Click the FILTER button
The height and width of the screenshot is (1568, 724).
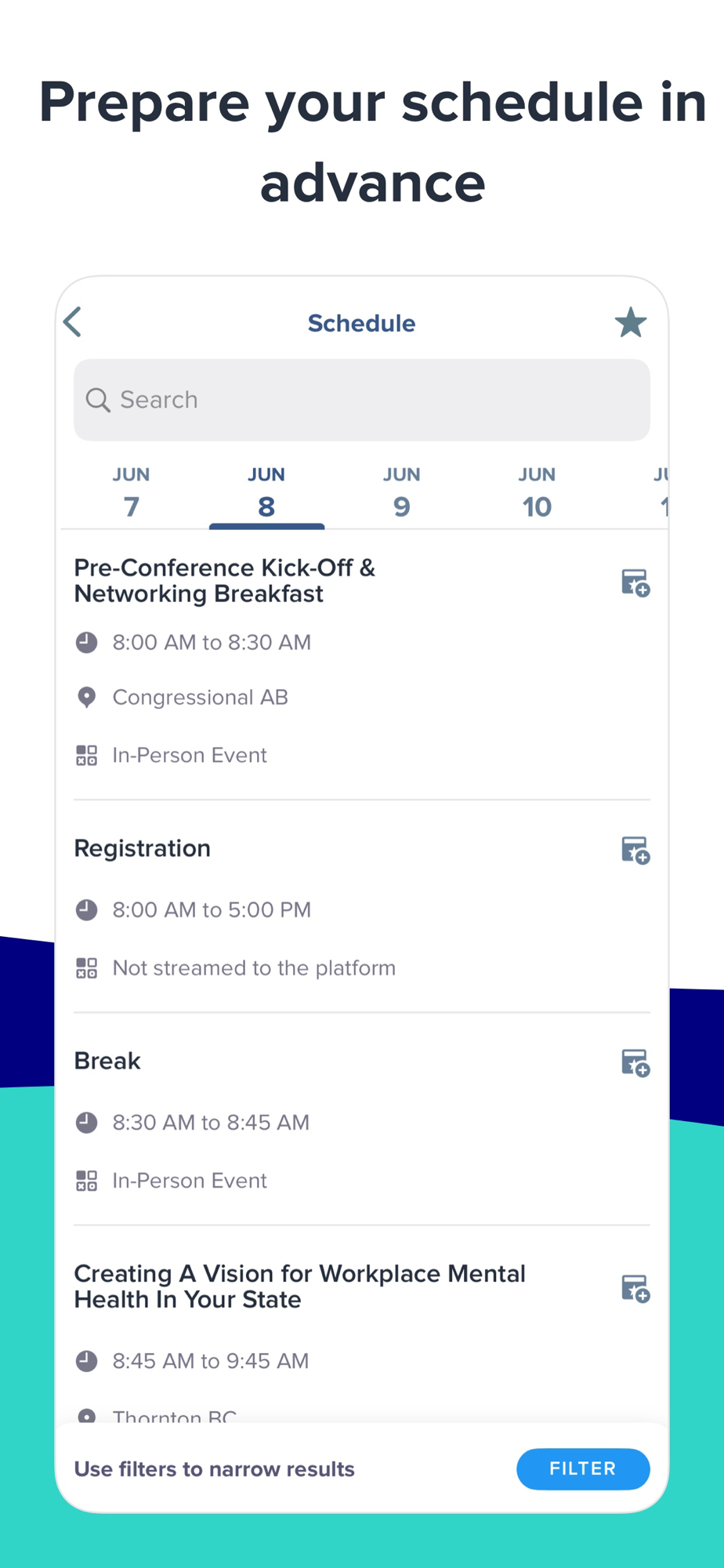coord(583,1468)
